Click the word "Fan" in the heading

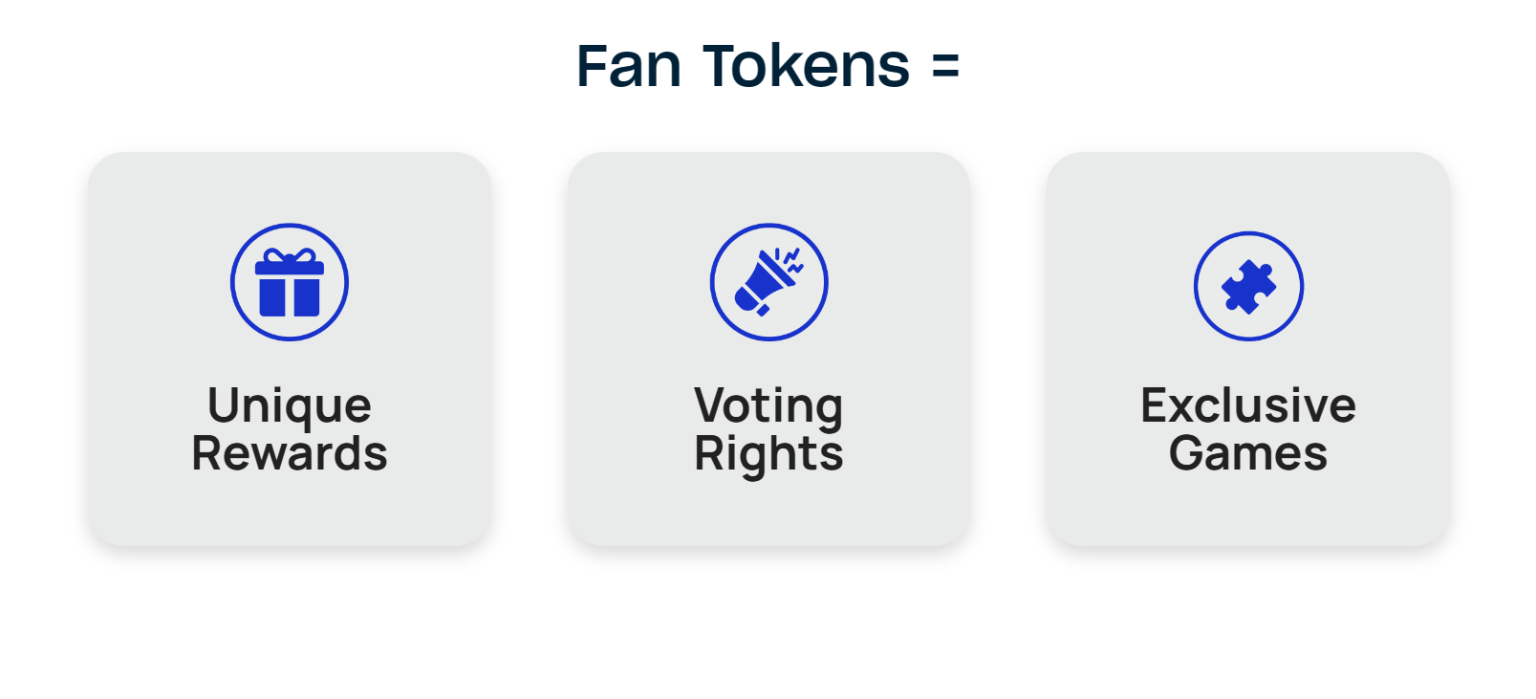point(628,66)
